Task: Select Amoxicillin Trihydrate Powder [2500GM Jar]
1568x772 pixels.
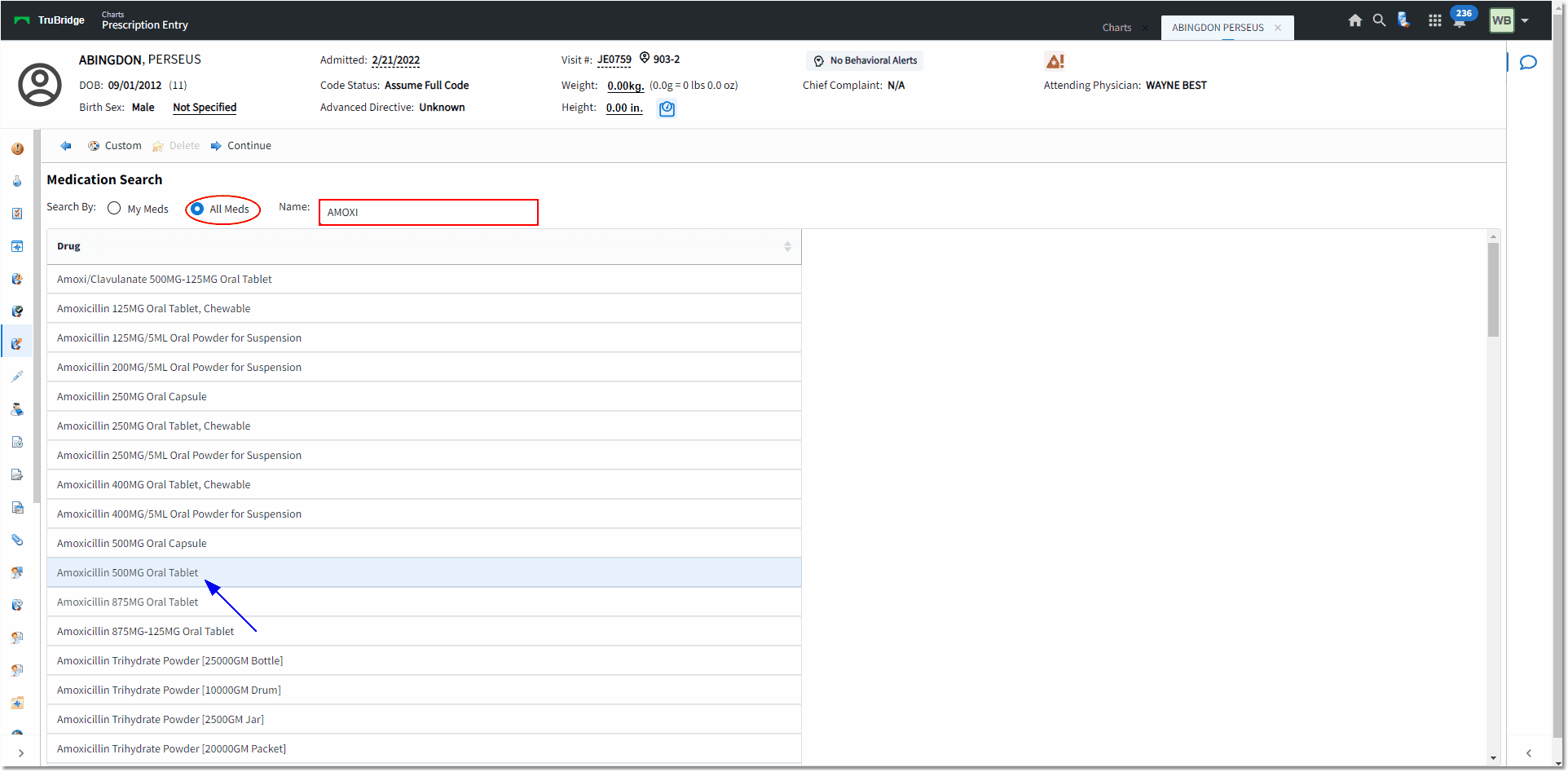Action: pos(424,719)
